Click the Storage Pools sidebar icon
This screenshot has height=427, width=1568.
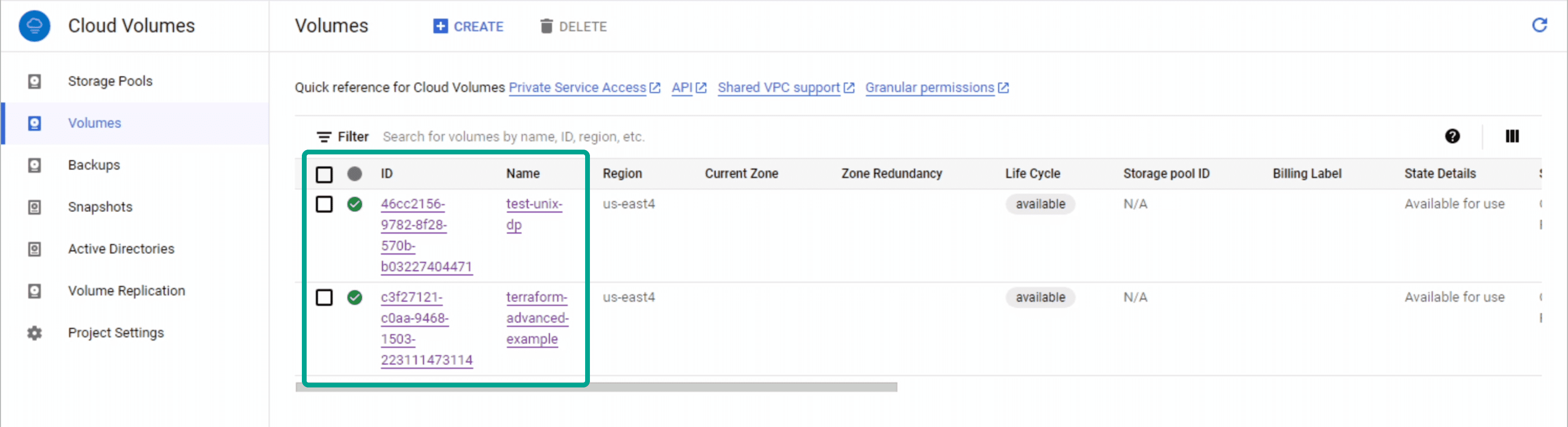(35, 81)
